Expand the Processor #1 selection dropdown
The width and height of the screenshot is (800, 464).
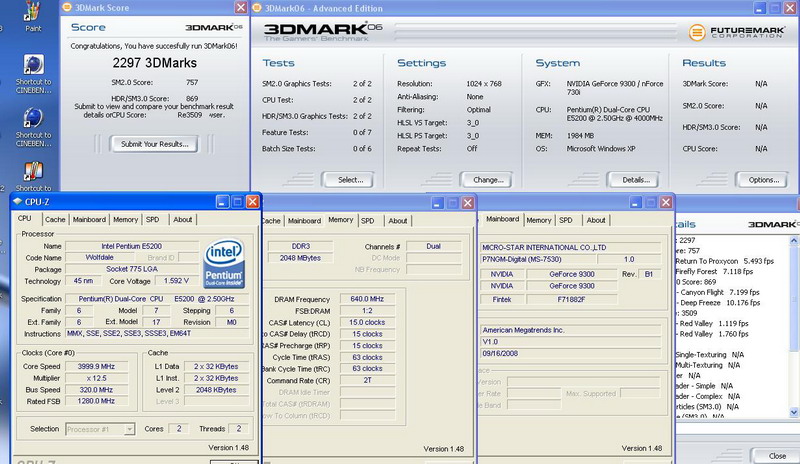(x=129, y=428)
